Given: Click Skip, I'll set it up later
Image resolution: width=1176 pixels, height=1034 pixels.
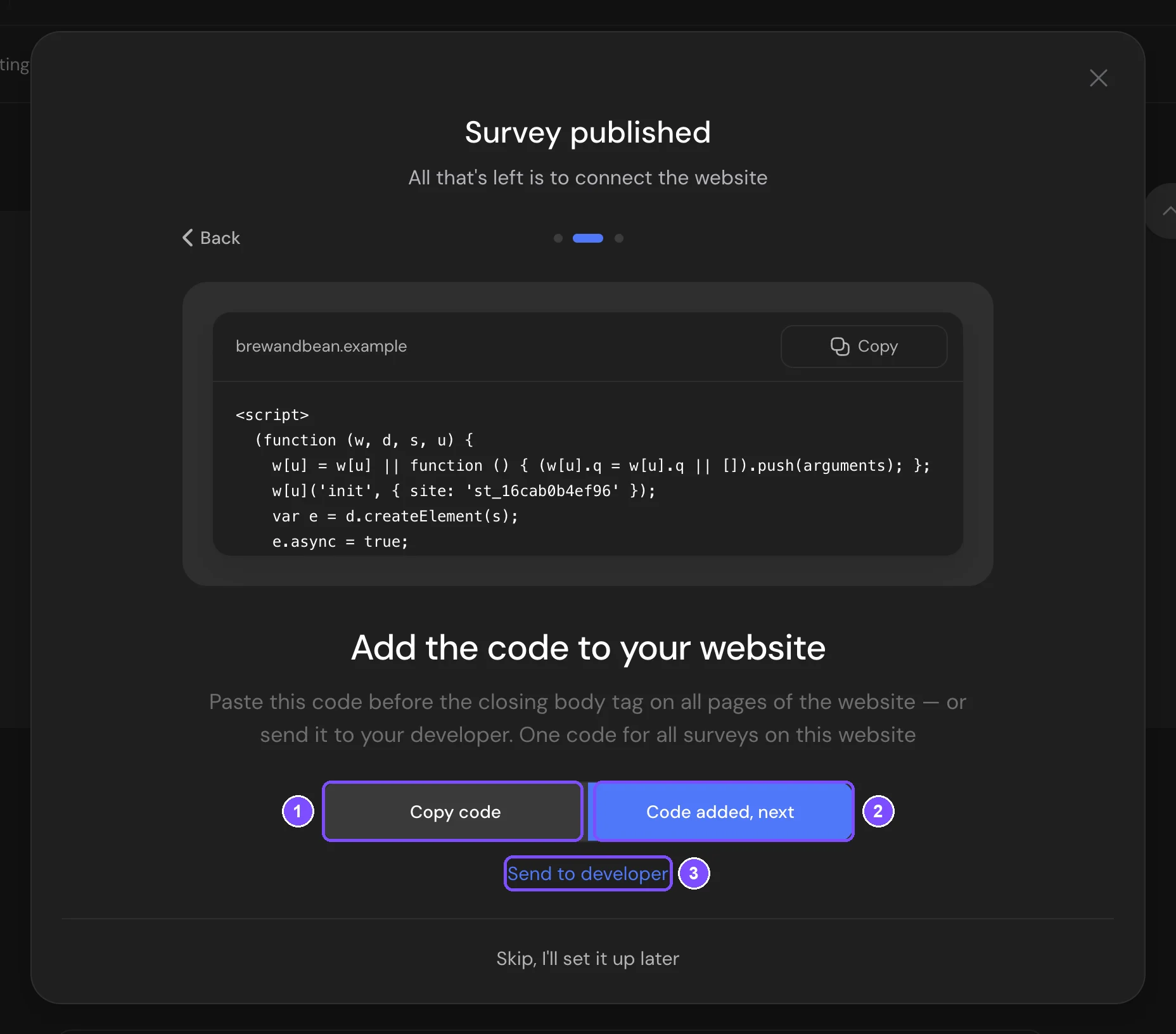Looking at the screenshot, I should 588,959.
